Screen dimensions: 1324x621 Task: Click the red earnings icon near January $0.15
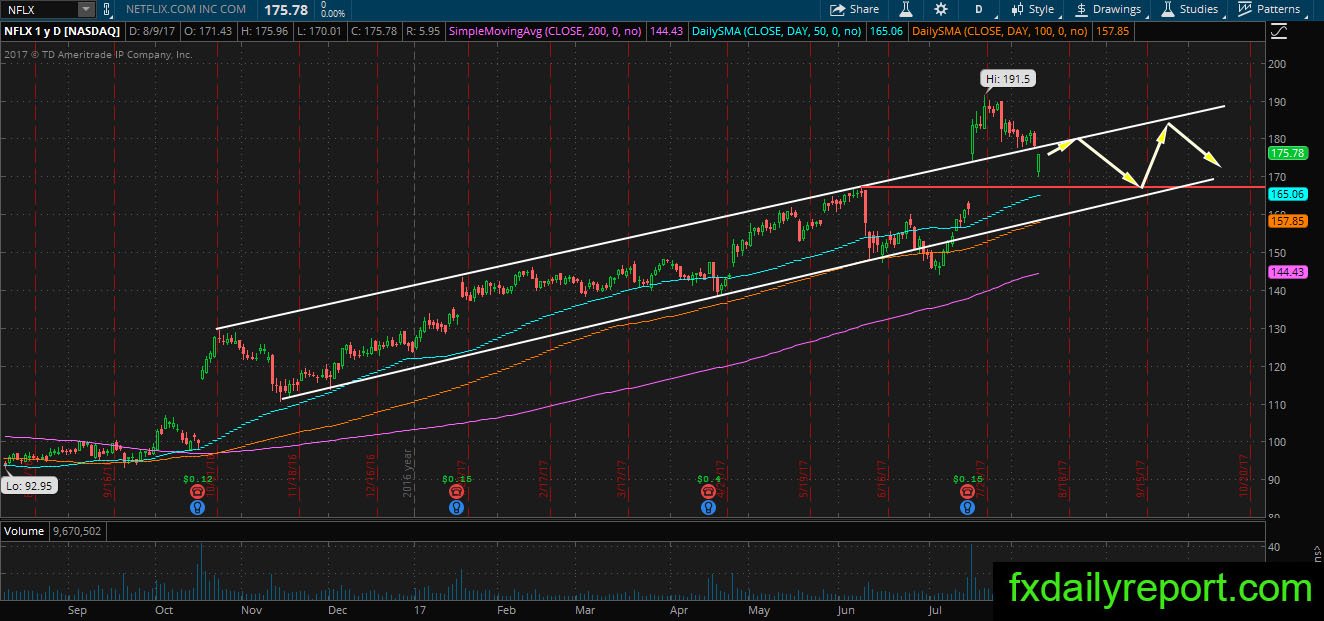point(456,491)
